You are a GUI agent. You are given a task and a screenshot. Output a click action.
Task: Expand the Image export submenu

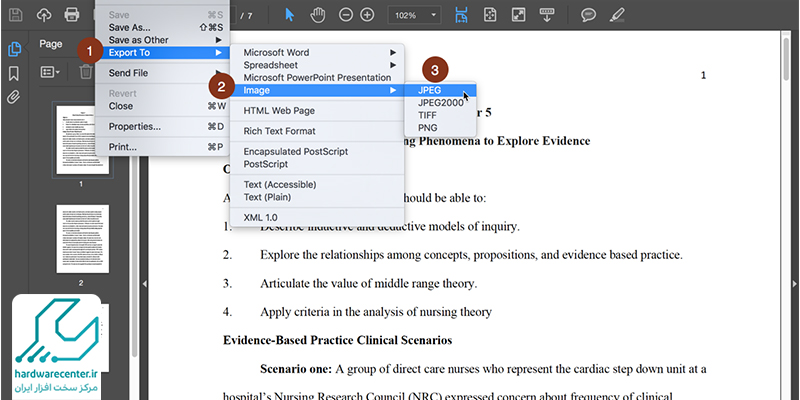(317, 90)
